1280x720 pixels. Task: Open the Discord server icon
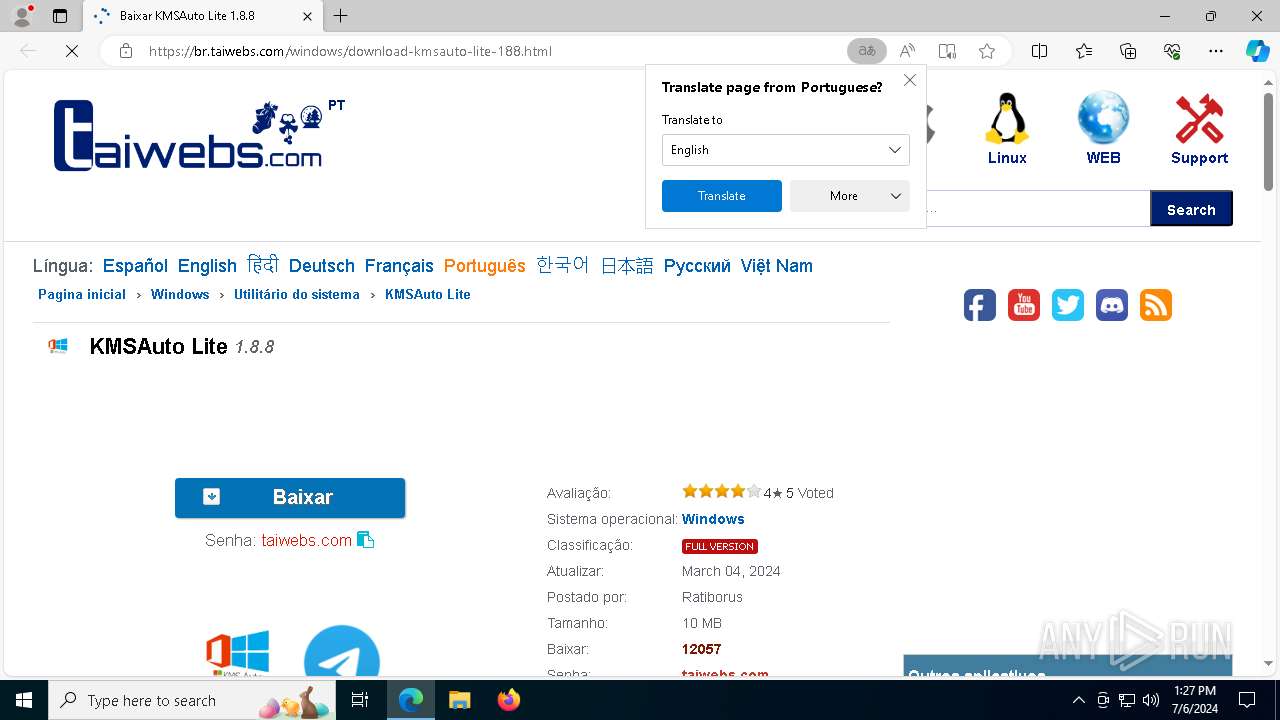pos(1112,305)
